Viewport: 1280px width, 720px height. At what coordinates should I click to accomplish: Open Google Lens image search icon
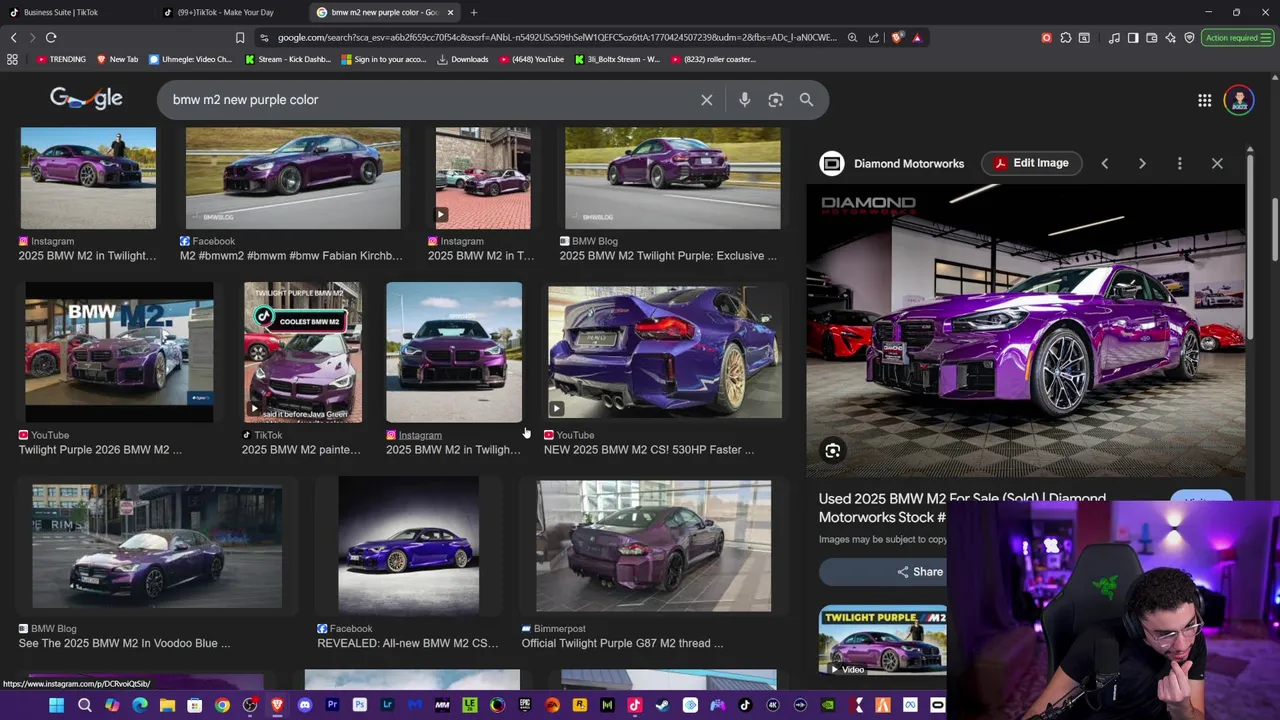775,100
